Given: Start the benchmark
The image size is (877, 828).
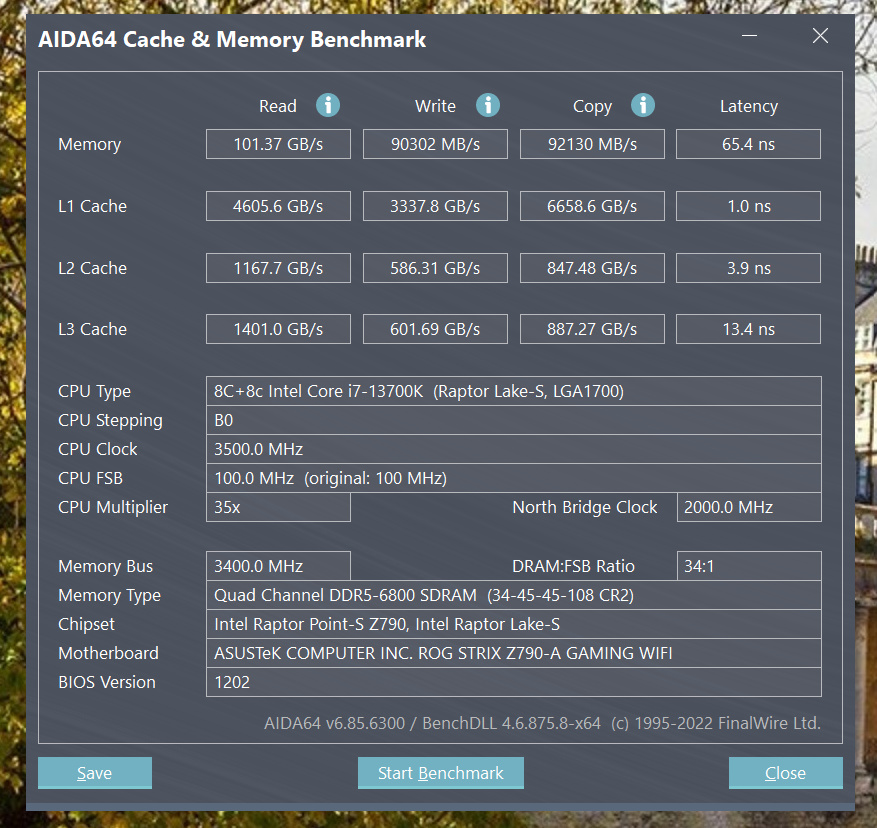Looking at the screenshot, I should coord(441,773).
